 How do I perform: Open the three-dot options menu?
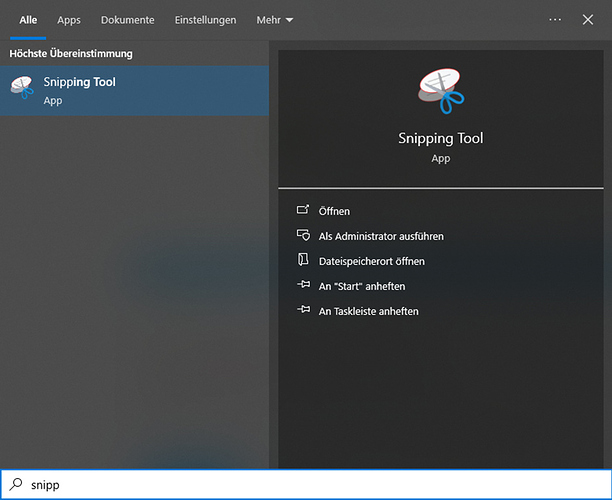click(x=555, y=20)
